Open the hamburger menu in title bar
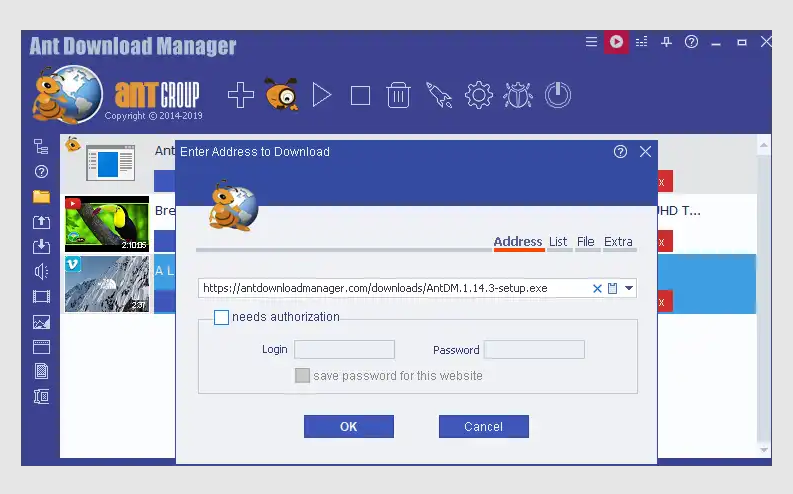The height and width of the screenshot is (494, 793). click(x=591, y=42)
